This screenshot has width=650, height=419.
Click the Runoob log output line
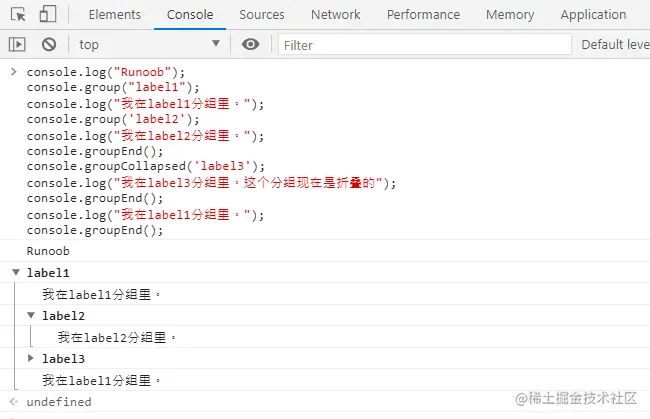point(48,251)
